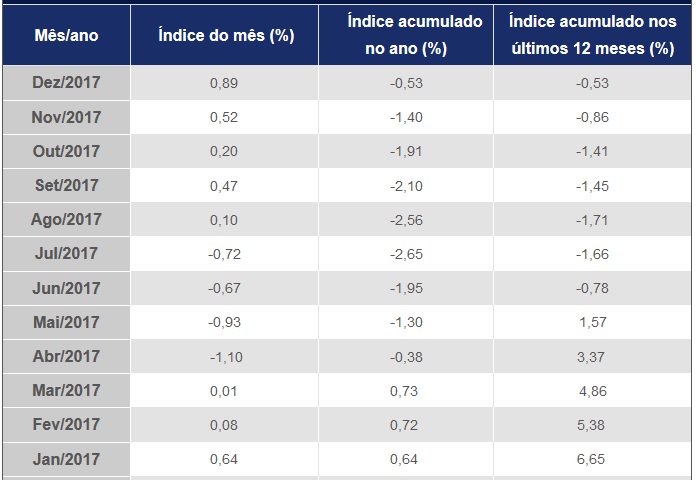Select the -2,65 accumulated year value
The image size is (696, 480).
click(x=406, y=254)
